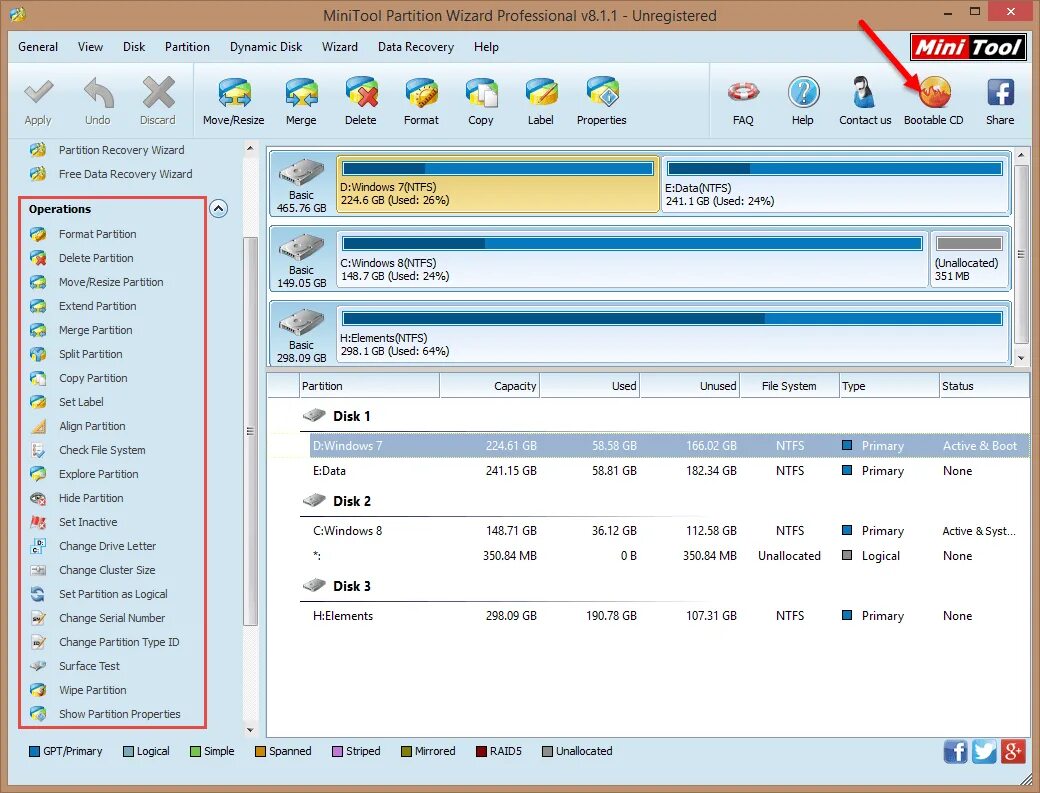1040x793 pixels.
Task: Click the sidebar scroll down arrow
Action: point(250,730)
